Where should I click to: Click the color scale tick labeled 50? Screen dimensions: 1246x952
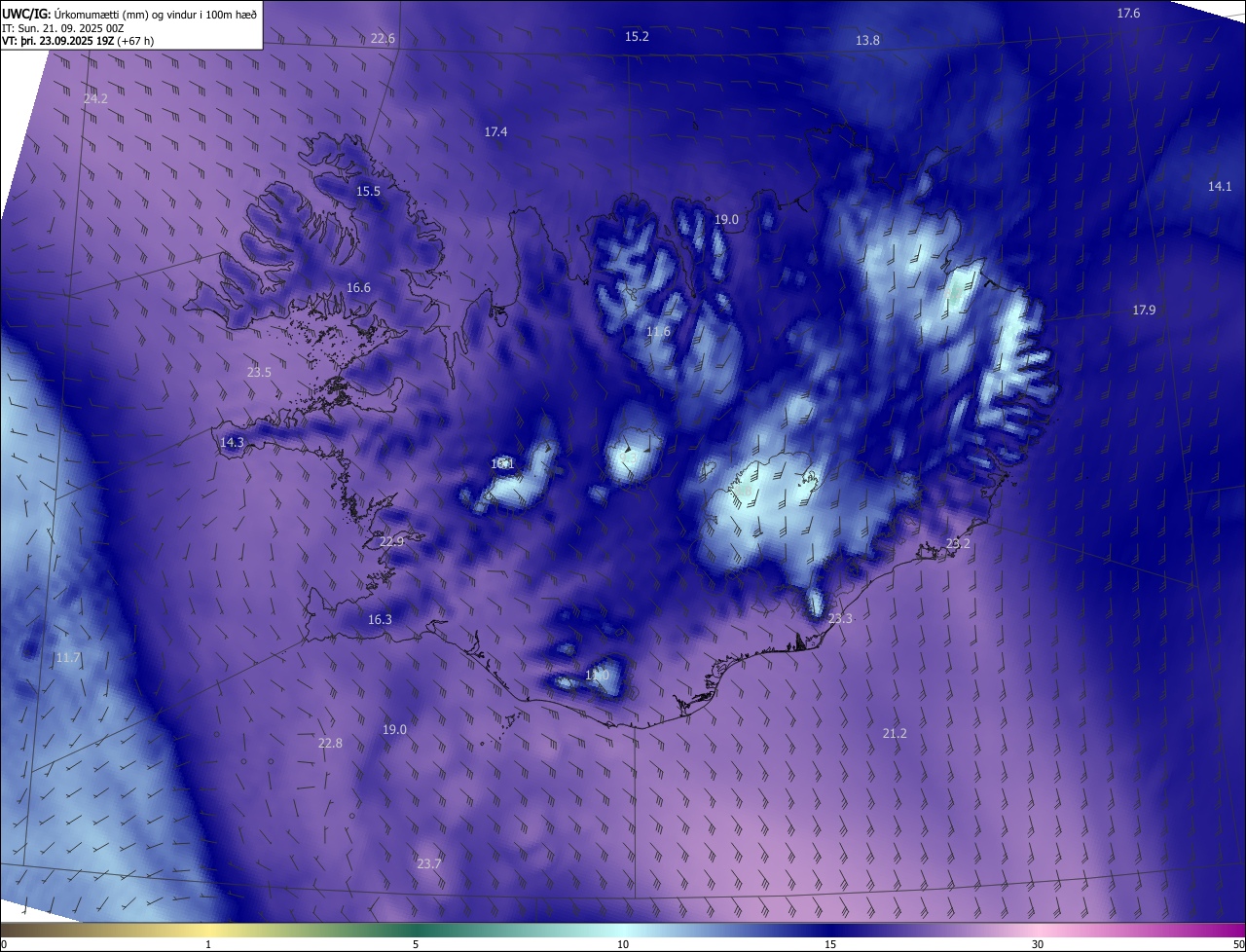(x=1237, y=944)
